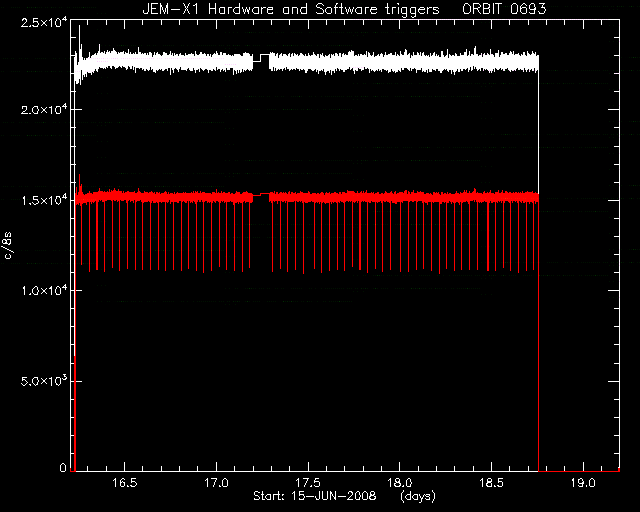This screenshot has width=640, height=512.
Task: Select the c/8s y-axis label
Action: (x=8, y=245)
